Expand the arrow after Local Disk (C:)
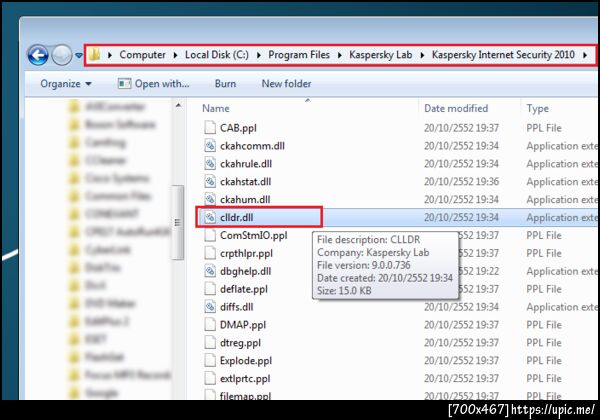 pos(259,55)
